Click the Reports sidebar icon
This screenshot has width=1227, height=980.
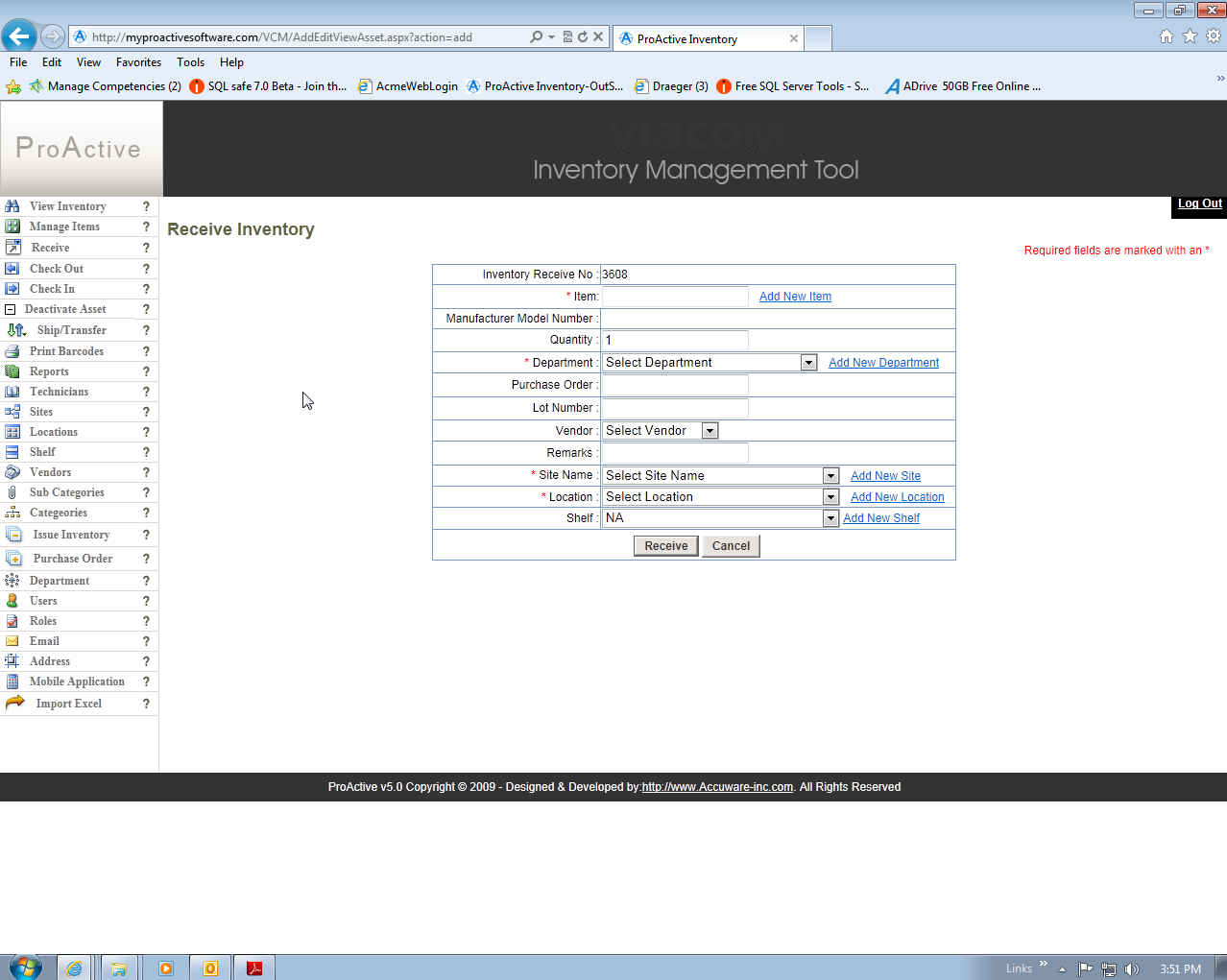(12, 371)
